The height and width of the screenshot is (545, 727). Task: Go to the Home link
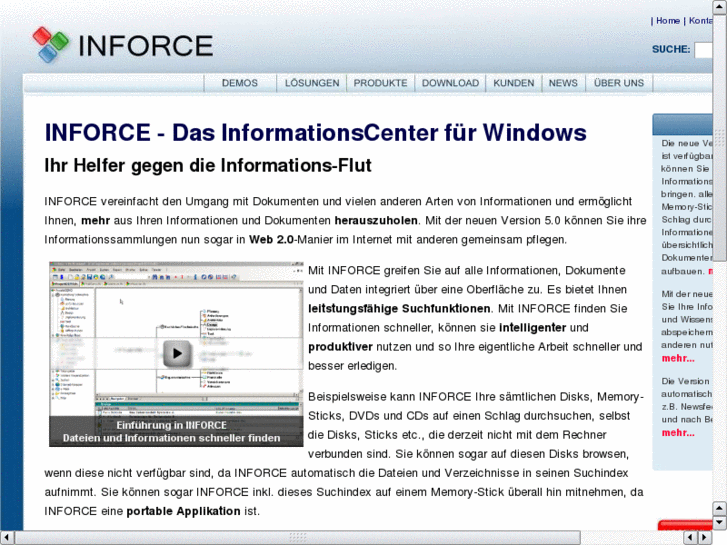pyautogui.click(x=668, y=21)
